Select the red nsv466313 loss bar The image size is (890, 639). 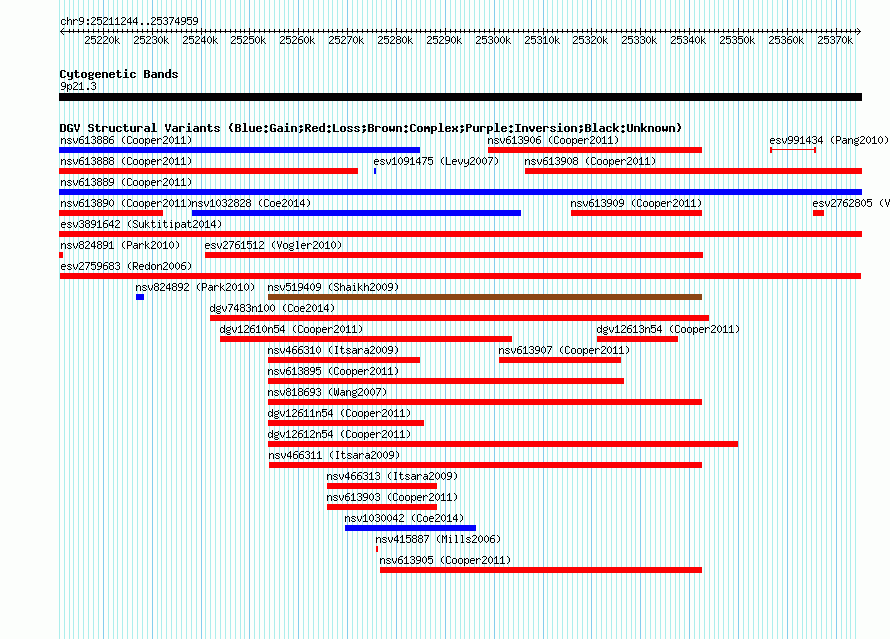(x=382, y=486)
